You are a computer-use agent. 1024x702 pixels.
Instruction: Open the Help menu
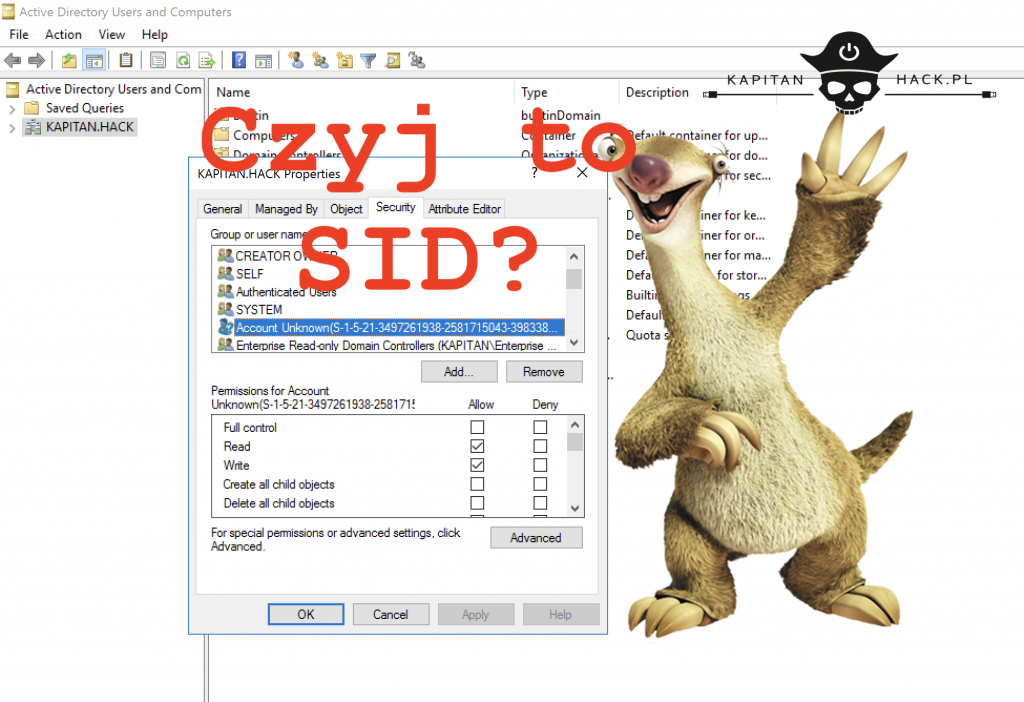coord(155,35)
